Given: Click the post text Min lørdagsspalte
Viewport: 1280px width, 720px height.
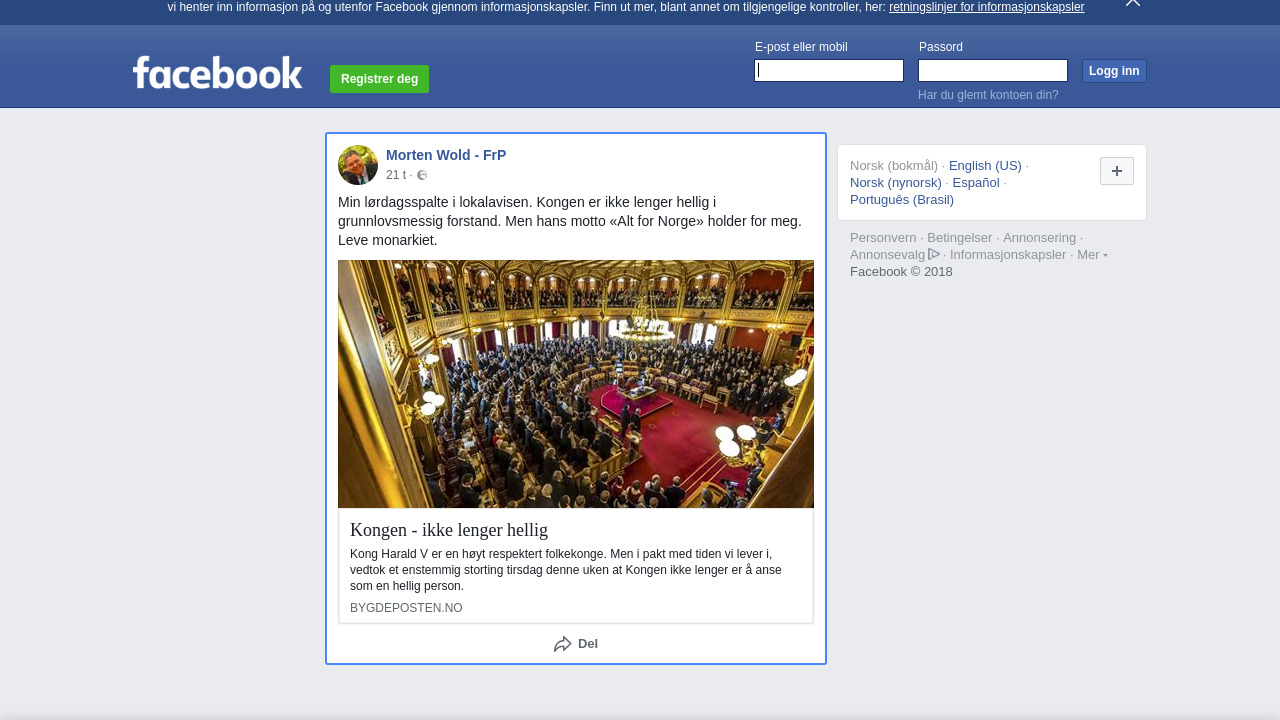Looking at the screenshot, I should [570, 221].
